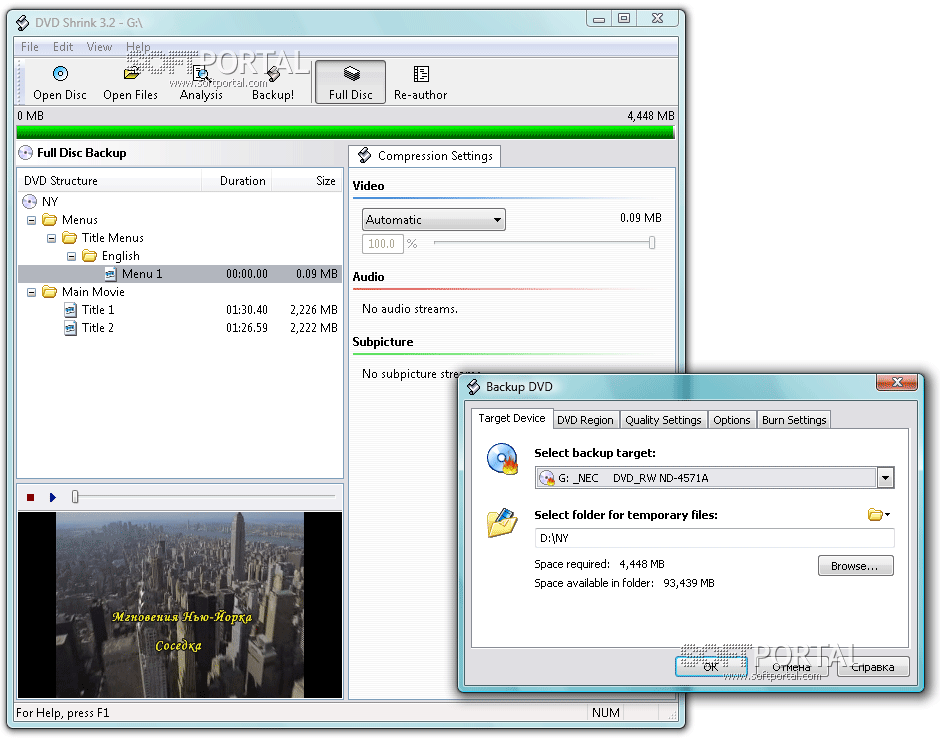Viewport: 940px width, 739px height.
Task: Click the Title 2 video icon
Action: (71, 328)
